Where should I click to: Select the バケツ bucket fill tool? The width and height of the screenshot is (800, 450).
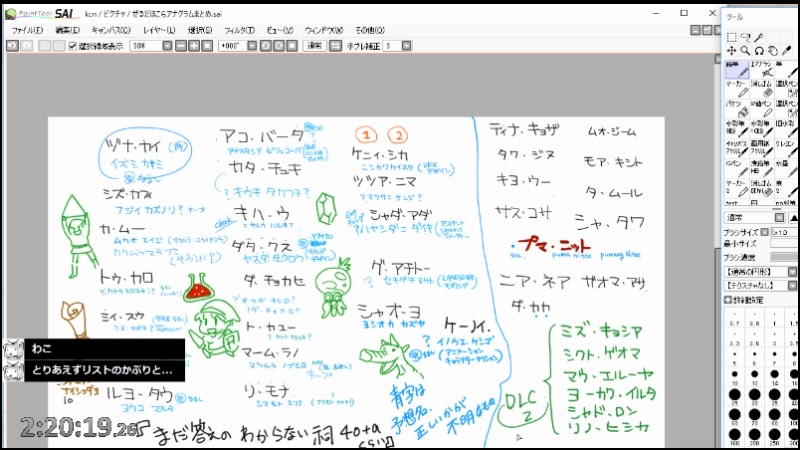[737, 109]
